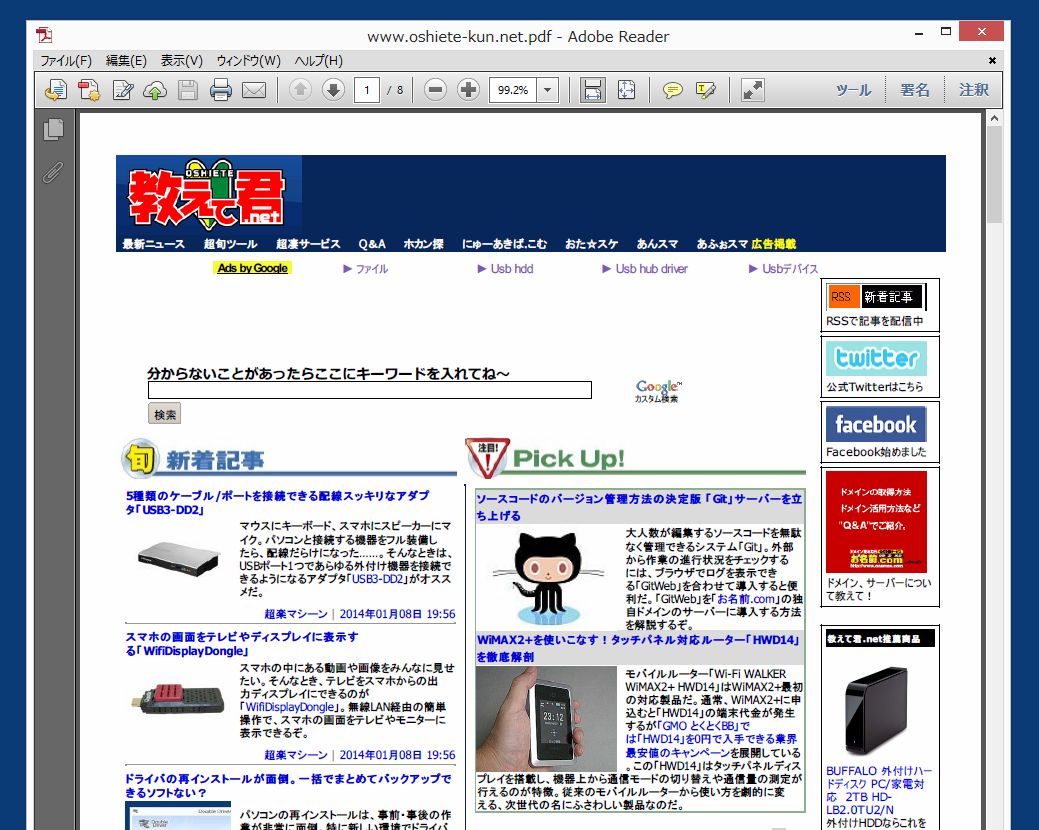This screenshot has width=1039, height=830.
Task: Print the document using printer icon
Action: click(221, 89)
